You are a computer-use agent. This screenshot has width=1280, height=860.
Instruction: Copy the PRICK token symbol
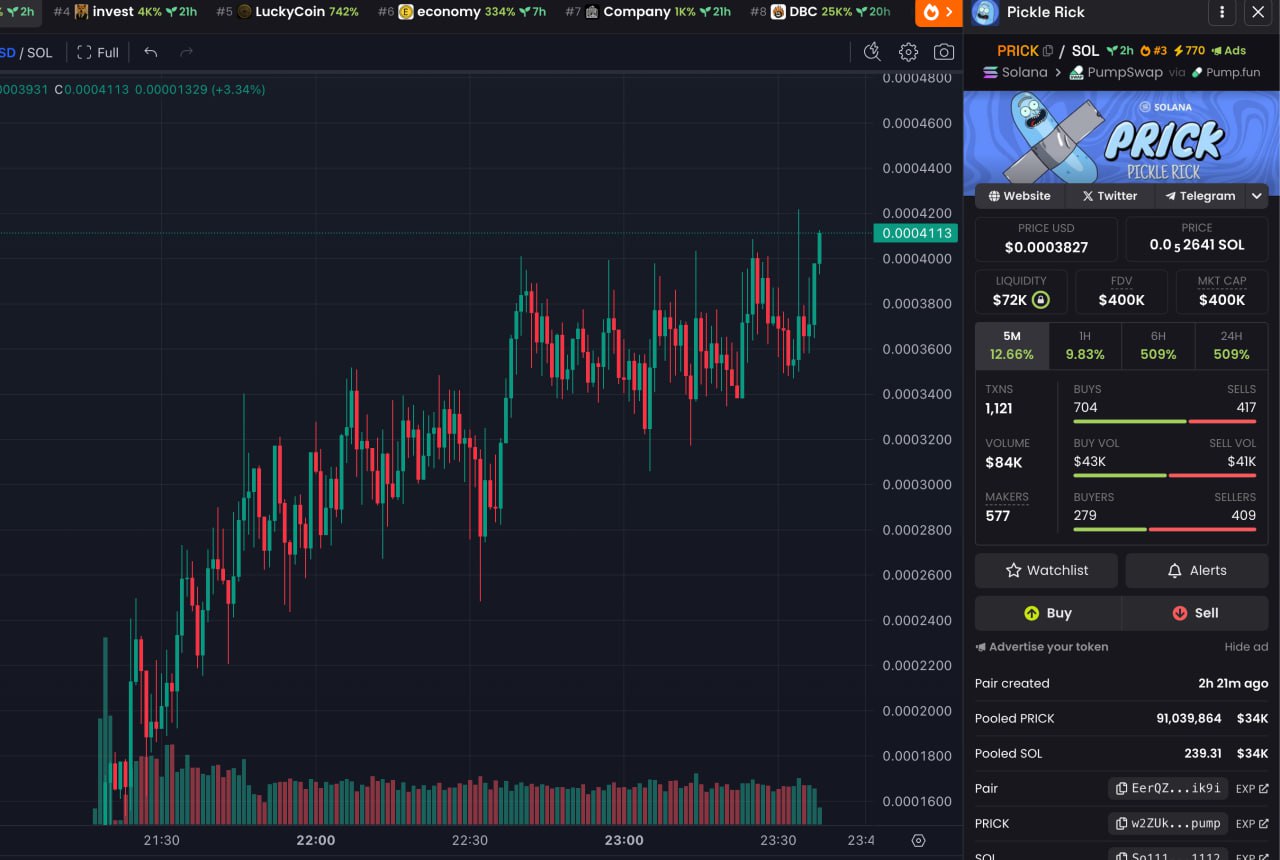coord(1048,51)
